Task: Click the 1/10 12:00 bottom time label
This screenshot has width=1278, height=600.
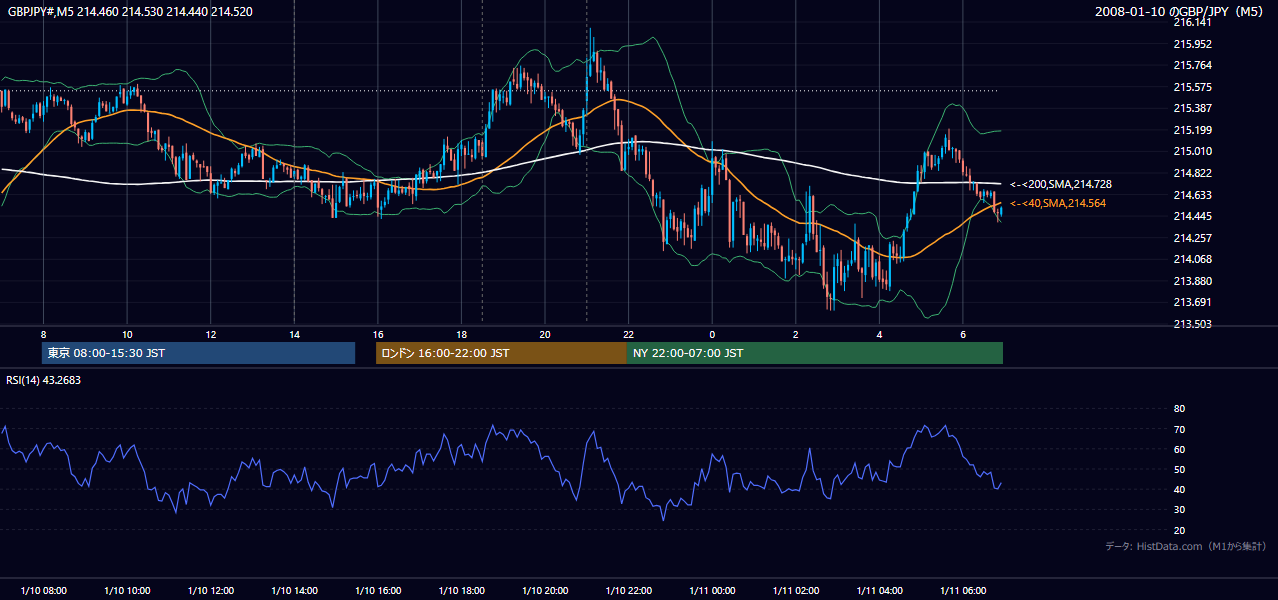Action: tap(211, 591)
